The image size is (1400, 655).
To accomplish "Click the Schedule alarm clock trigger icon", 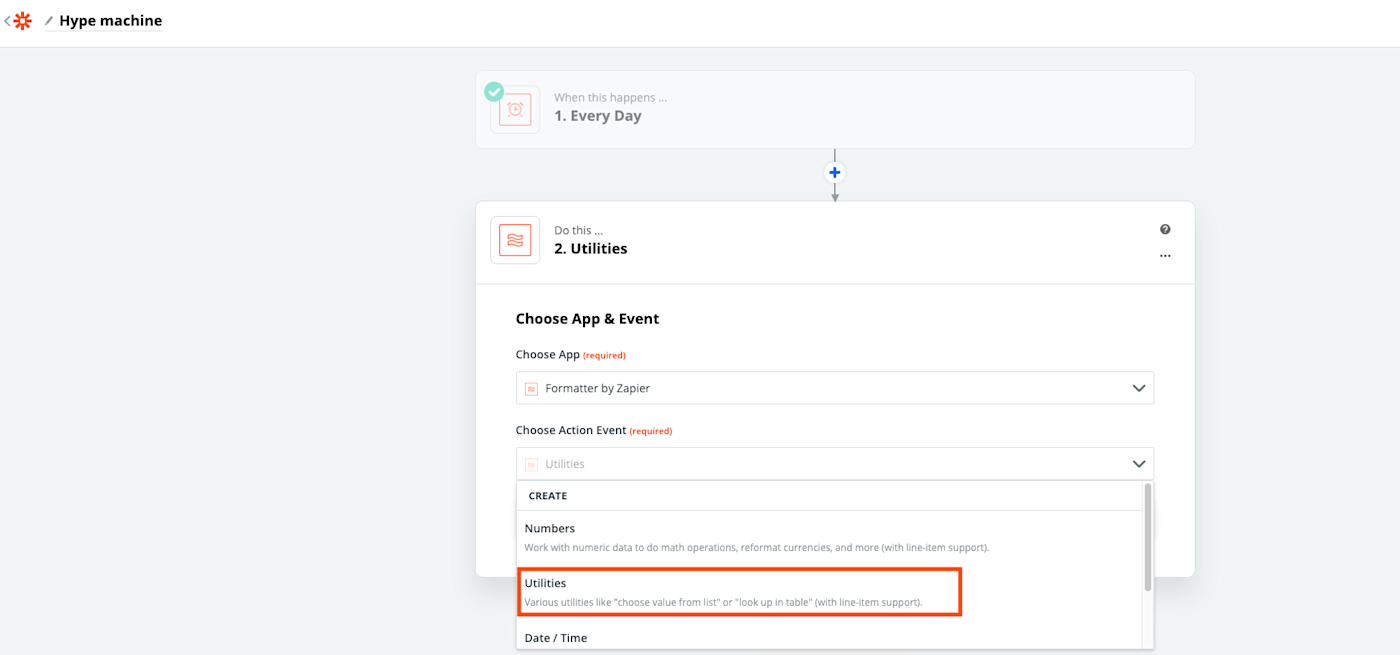I will click(x=515, y=110).
